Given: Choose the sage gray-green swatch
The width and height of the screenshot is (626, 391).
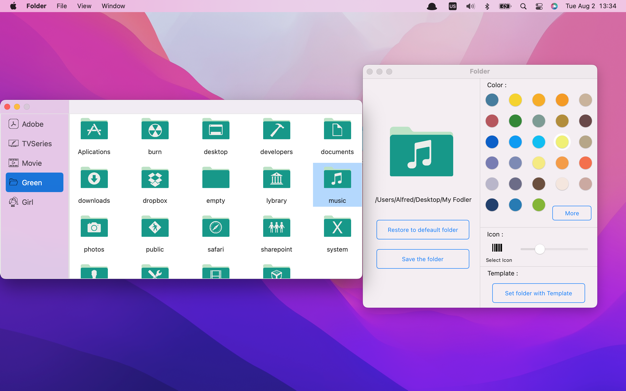Looking at the screenshot, I should click(539, 121).
